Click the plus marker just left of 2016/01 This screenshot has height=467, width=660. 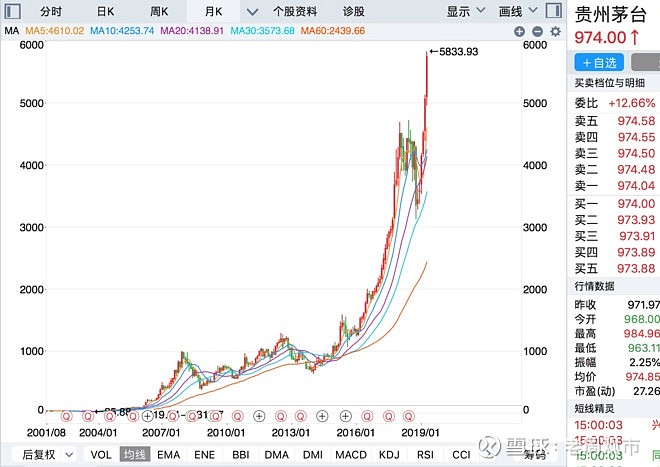[x=345, y=416]
